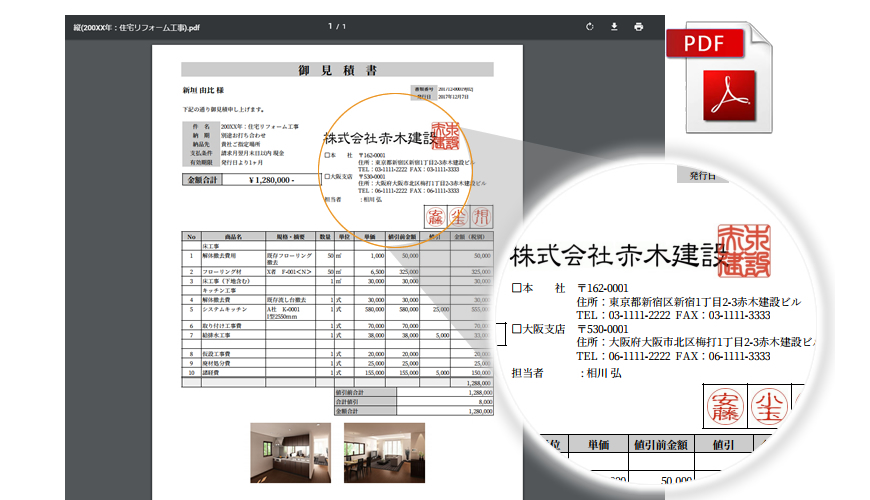Click the 8,000 total discount value
This screenshot has height=500, width=870.
click(485, 402)
